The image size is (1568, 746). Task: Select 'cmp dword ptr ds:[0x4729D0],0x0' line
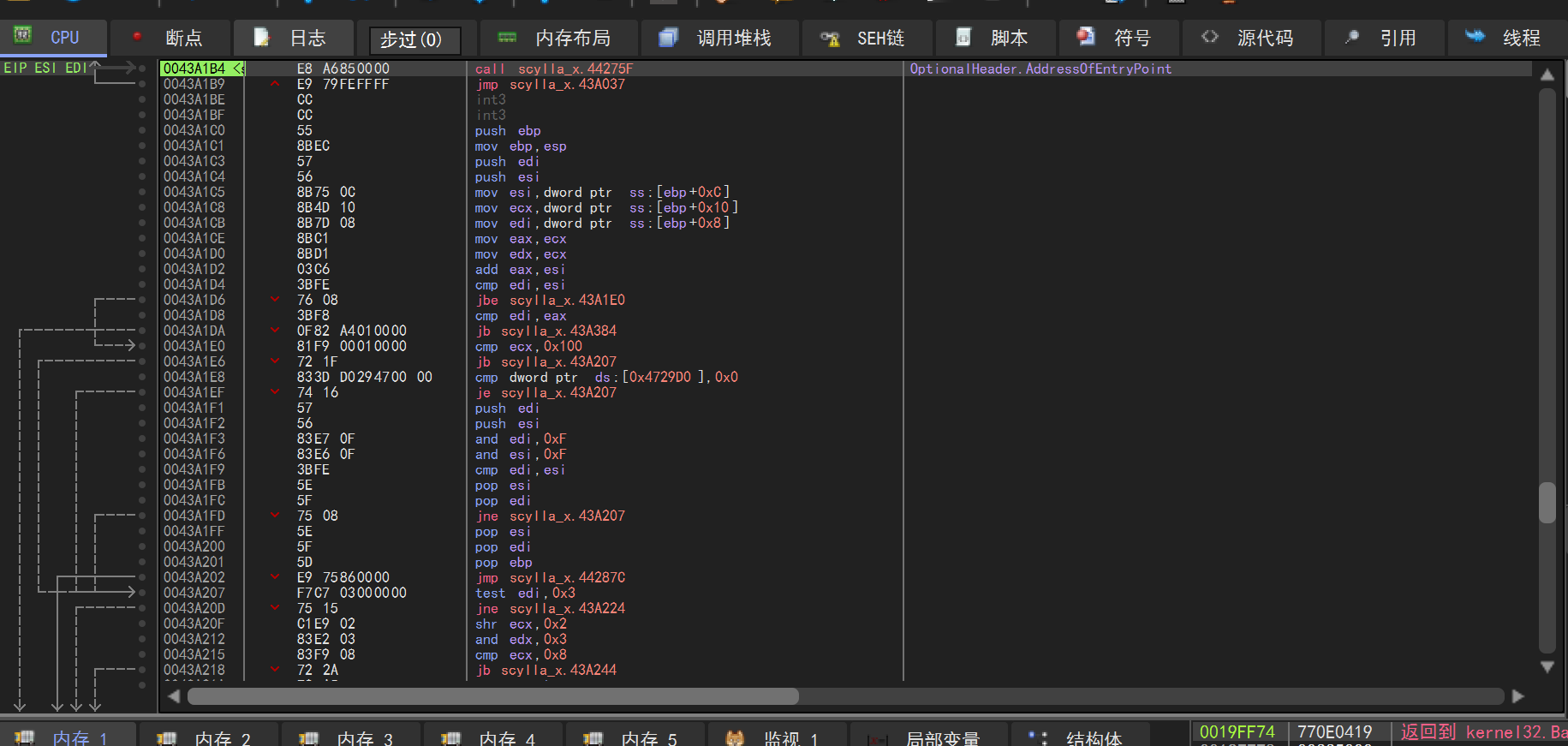[607, 377]
